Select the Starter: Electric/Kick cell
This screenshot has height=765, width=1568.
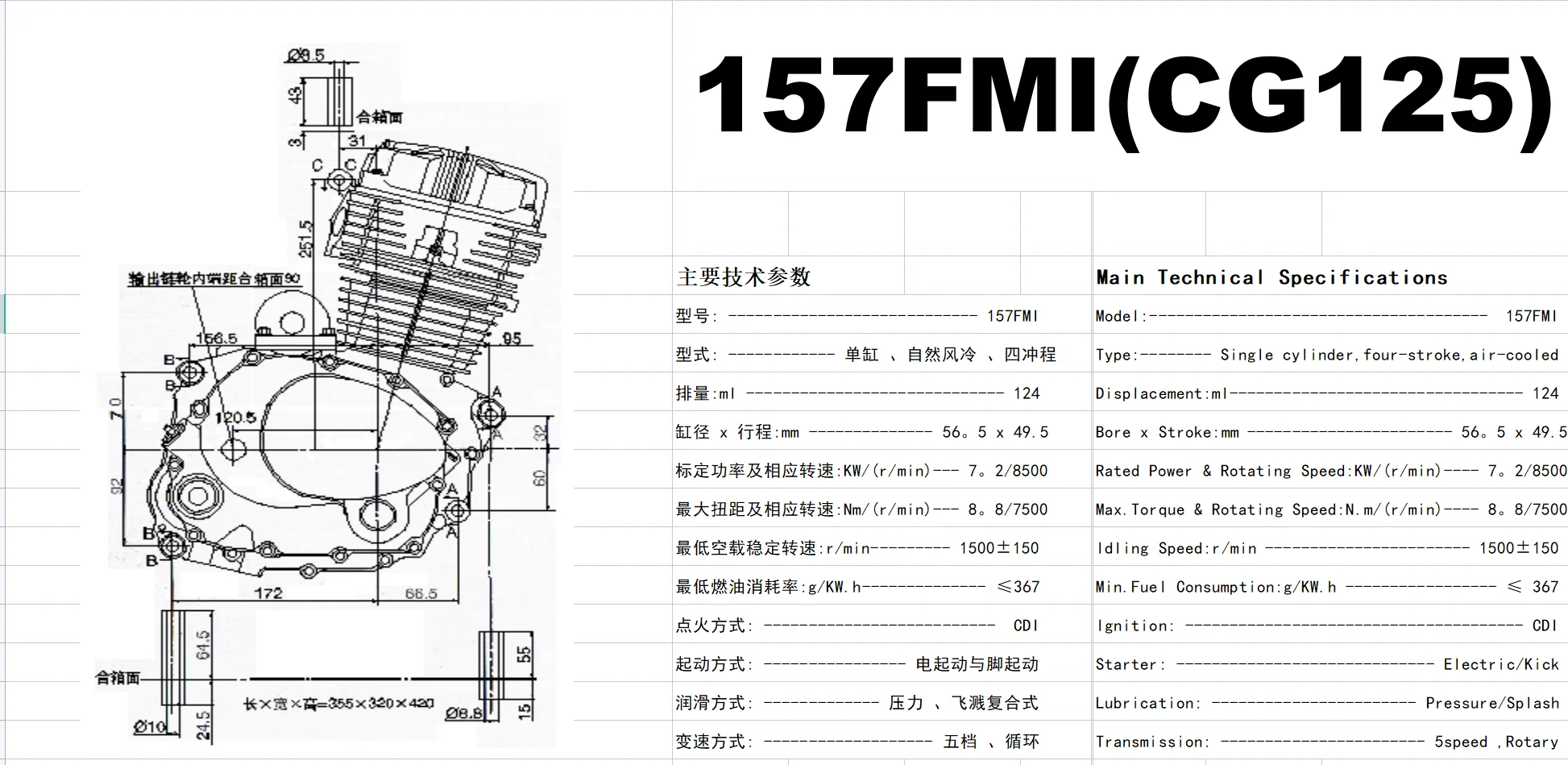click(x=1330, y=663)
